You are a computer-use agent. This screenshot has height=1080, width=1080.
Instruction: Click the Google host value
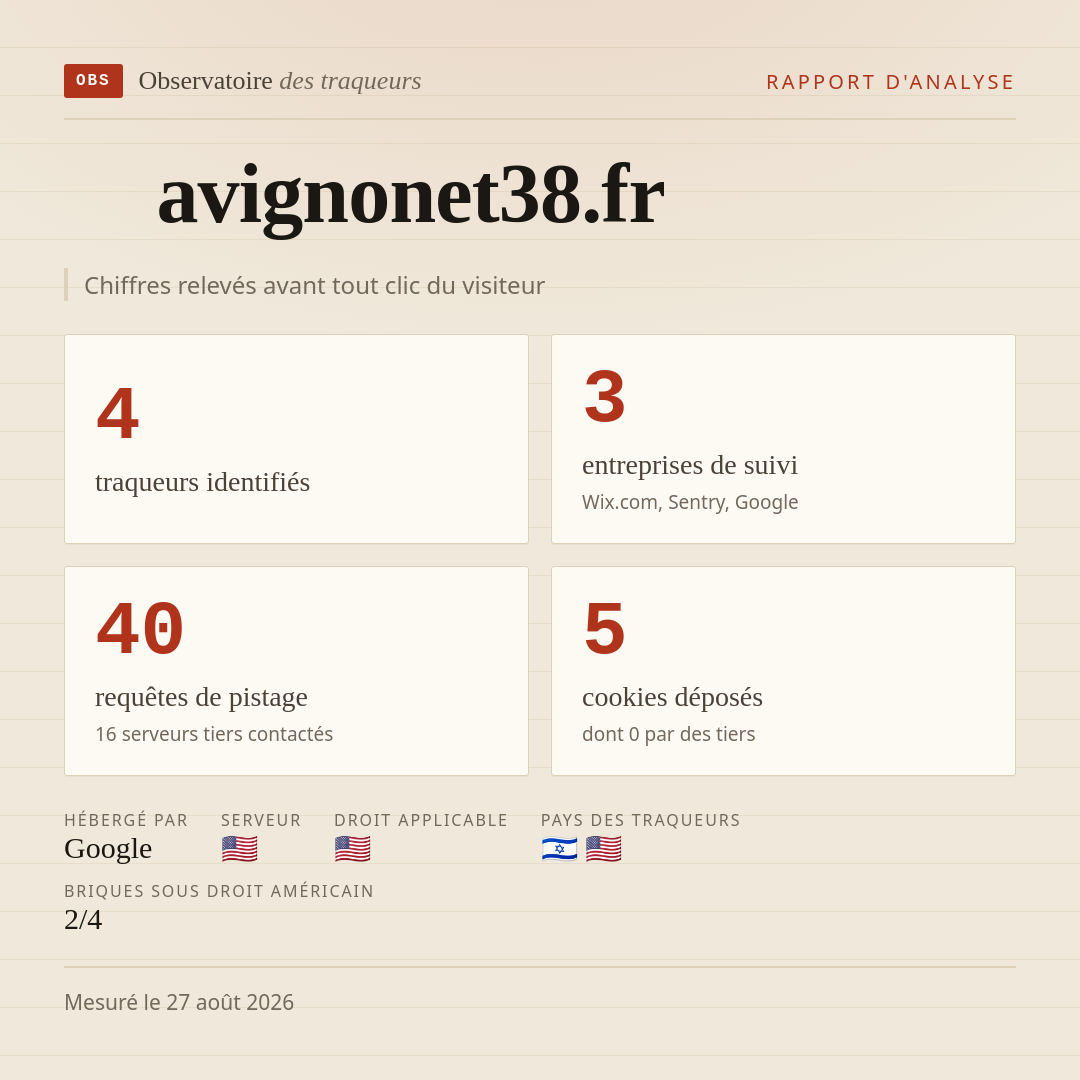(108, 849)
